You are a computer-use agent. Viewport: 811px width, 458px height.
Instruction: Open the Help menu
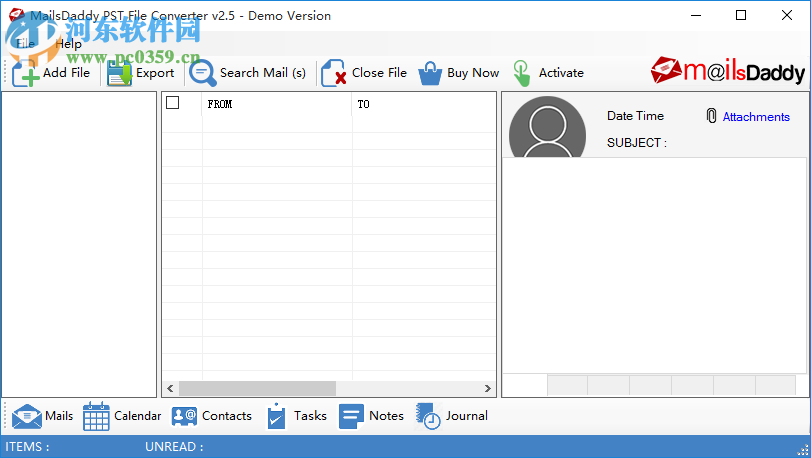(68, 44)
